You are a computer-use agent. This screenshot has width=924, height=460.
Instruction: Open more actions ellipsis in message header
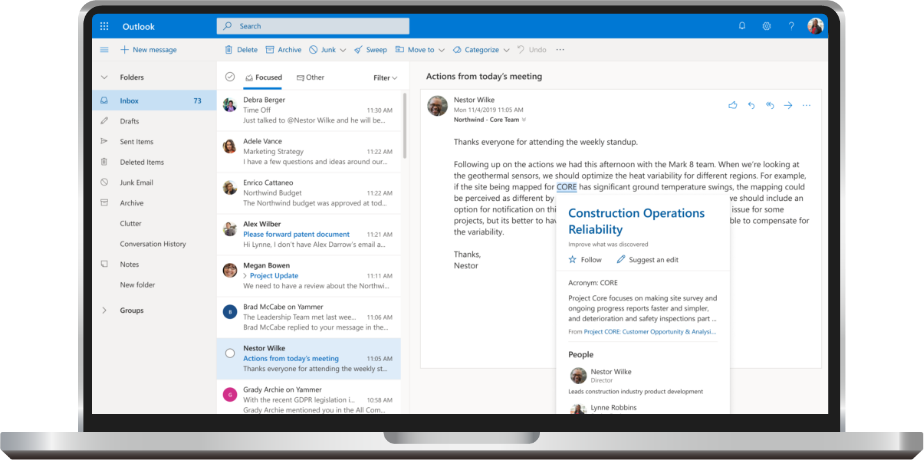pos(807,105)
